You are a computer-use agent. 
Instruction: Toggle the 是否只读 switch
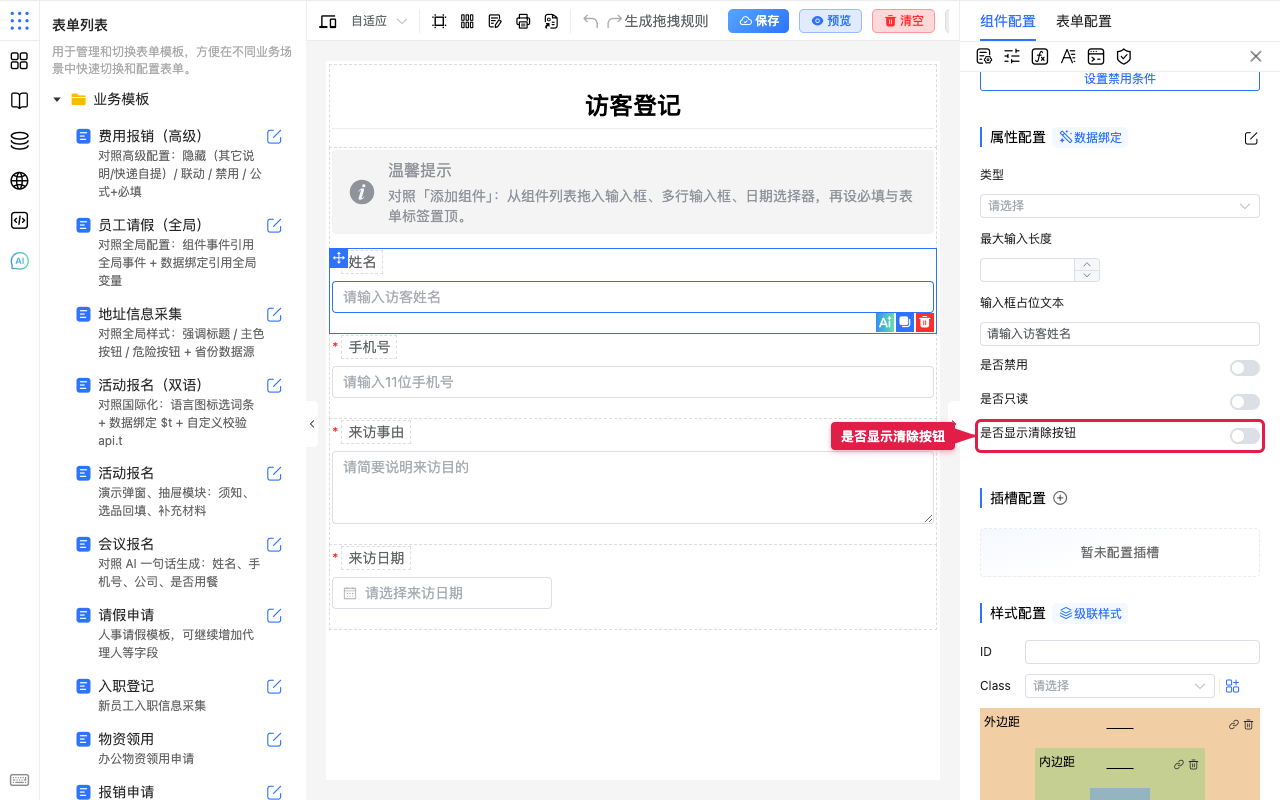click(1245, 402)
